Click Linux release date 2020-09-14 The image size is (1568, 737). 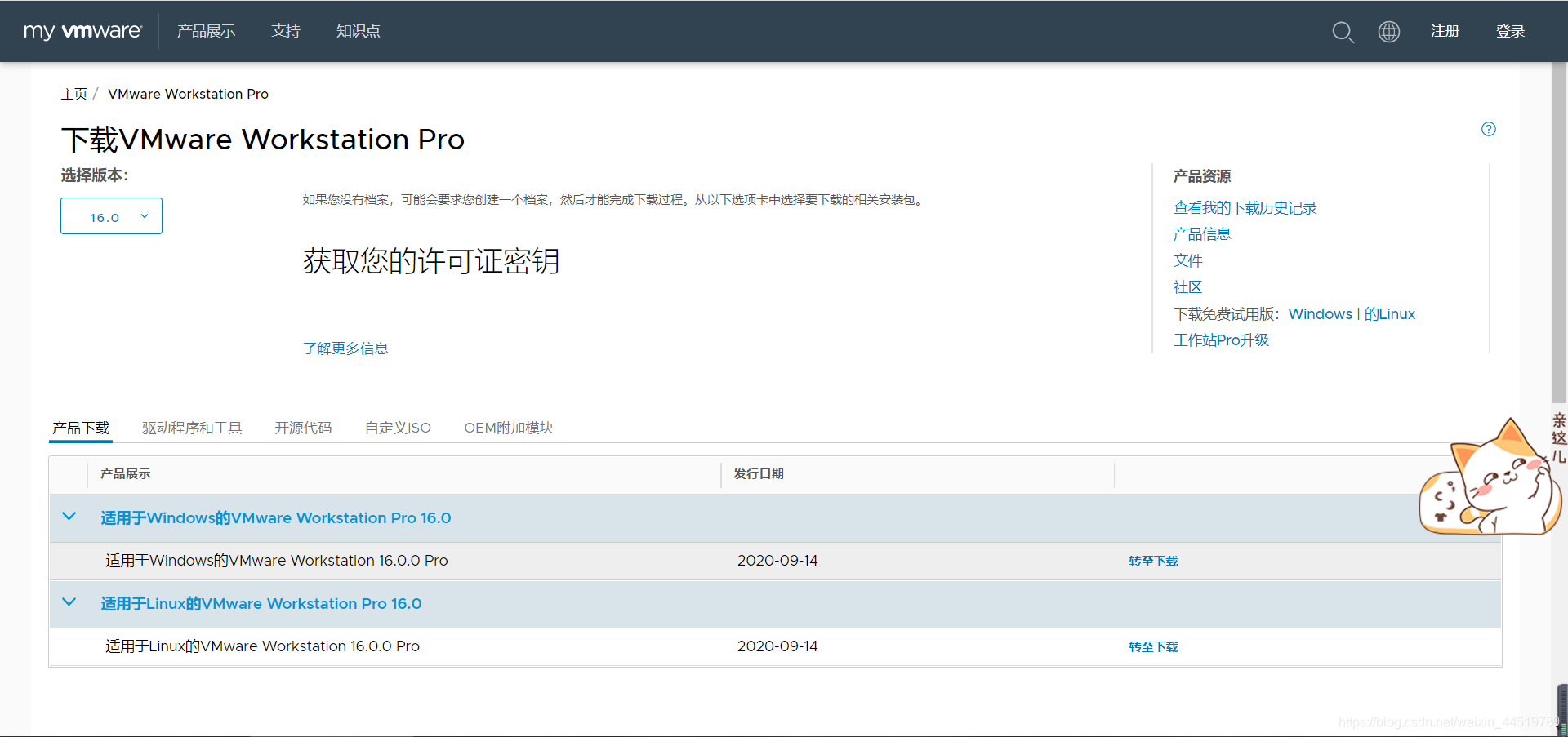[x=777, y=646]
